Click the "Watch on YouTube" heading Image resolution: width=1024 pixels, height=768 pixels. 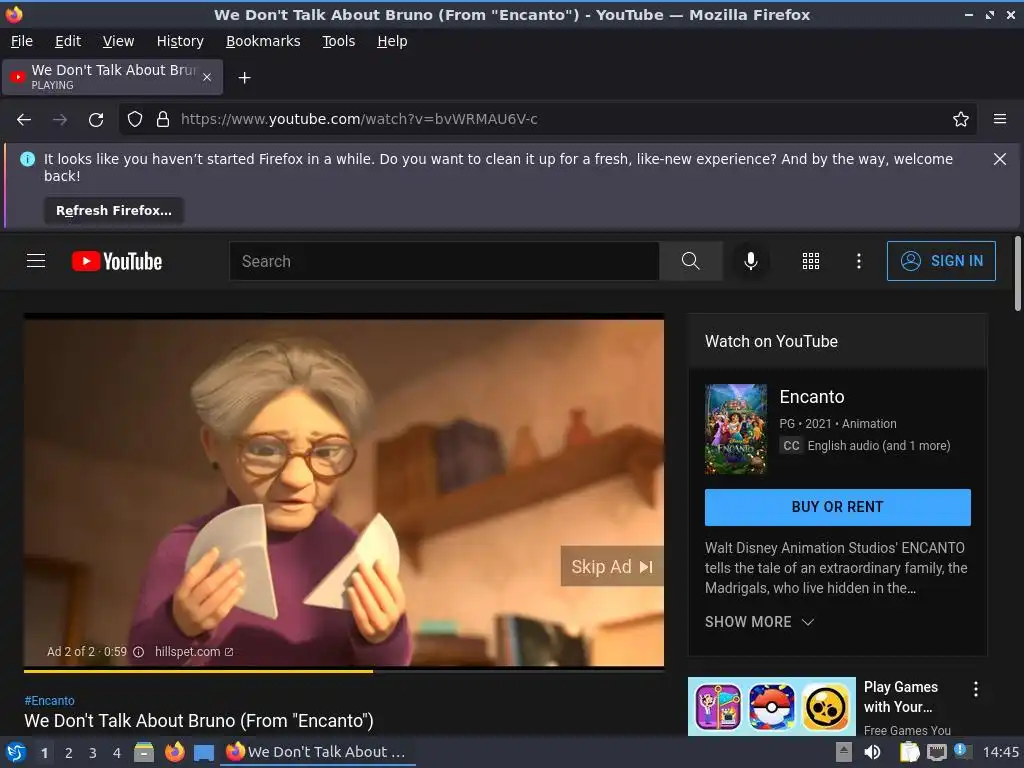(x=771, y=342)
